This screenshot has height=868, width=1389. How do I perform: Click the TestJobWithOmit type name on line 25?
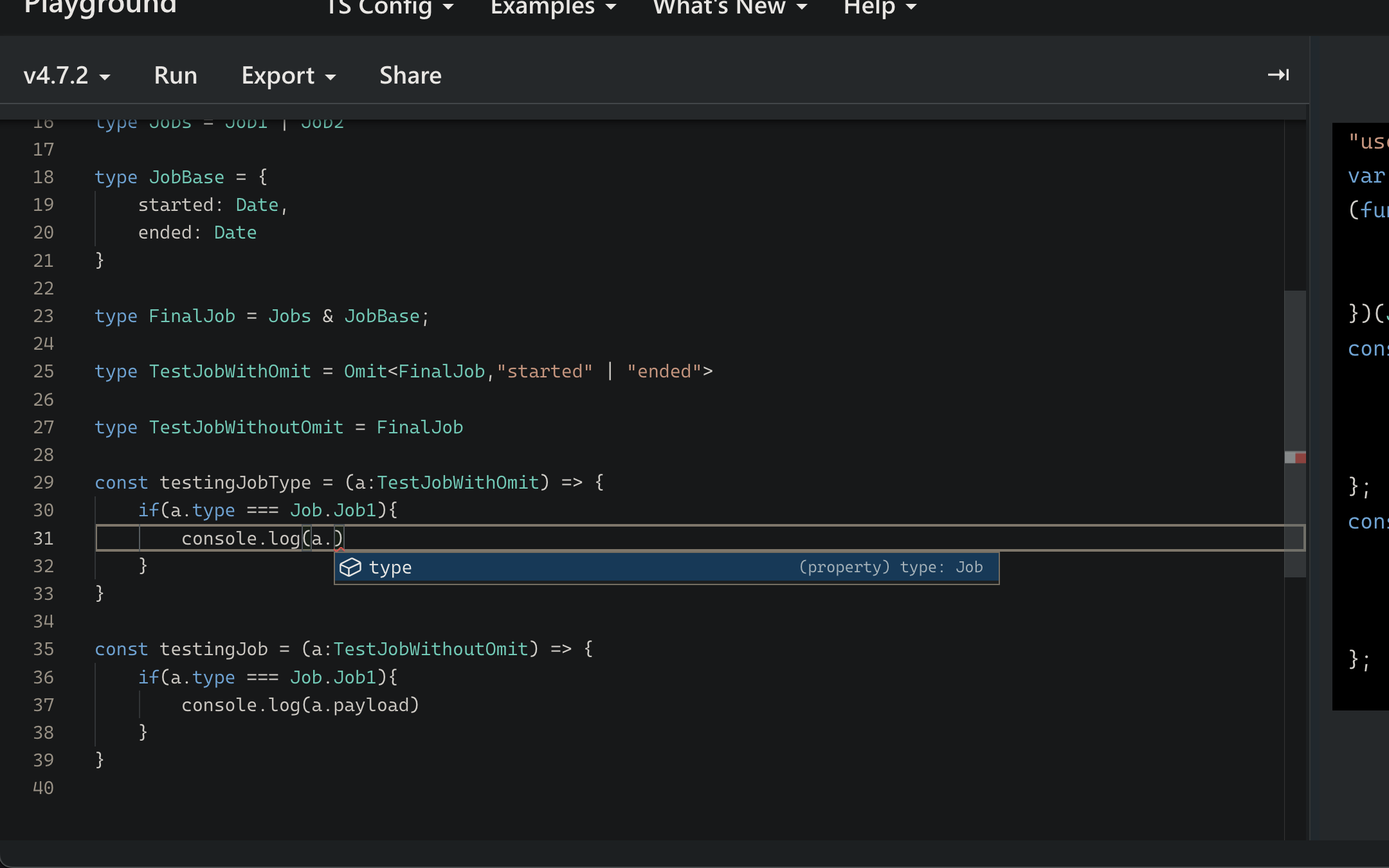click(229, 371)
